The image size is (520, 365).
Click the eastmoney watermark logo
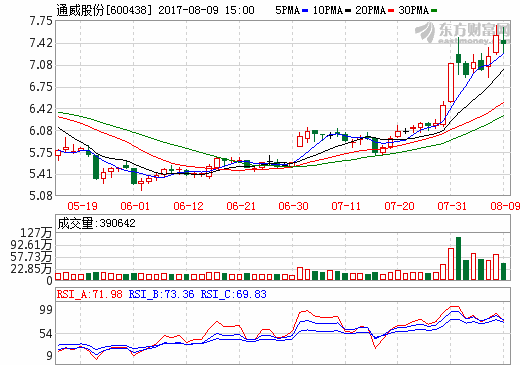(x=463, y=33)
